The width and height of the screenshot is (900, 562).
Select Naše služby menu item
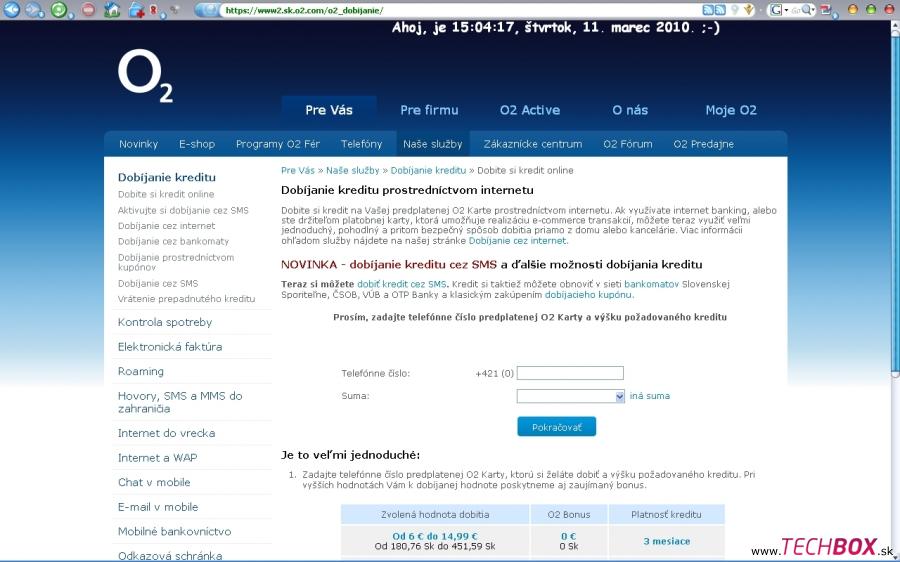point(433,144)
